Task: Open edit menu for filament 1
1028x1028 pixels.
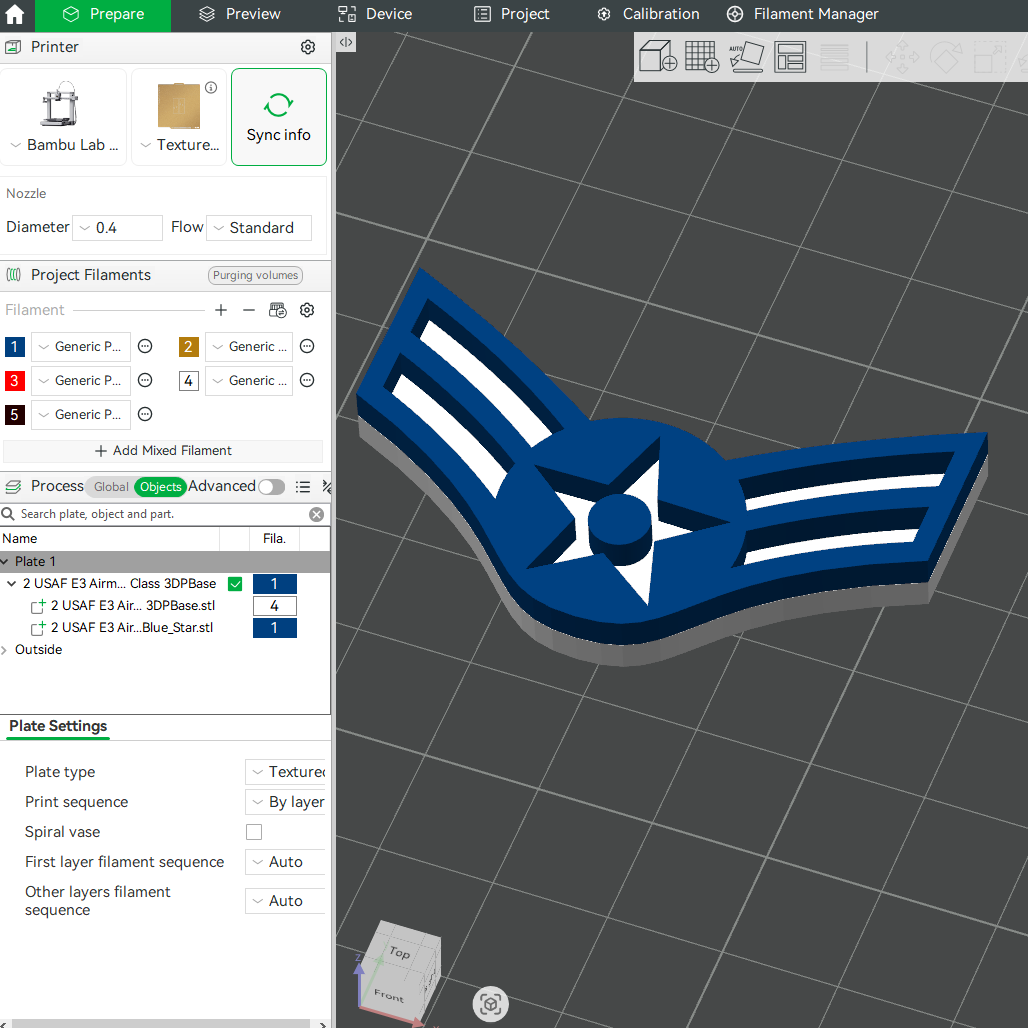Action: point(145,346)
